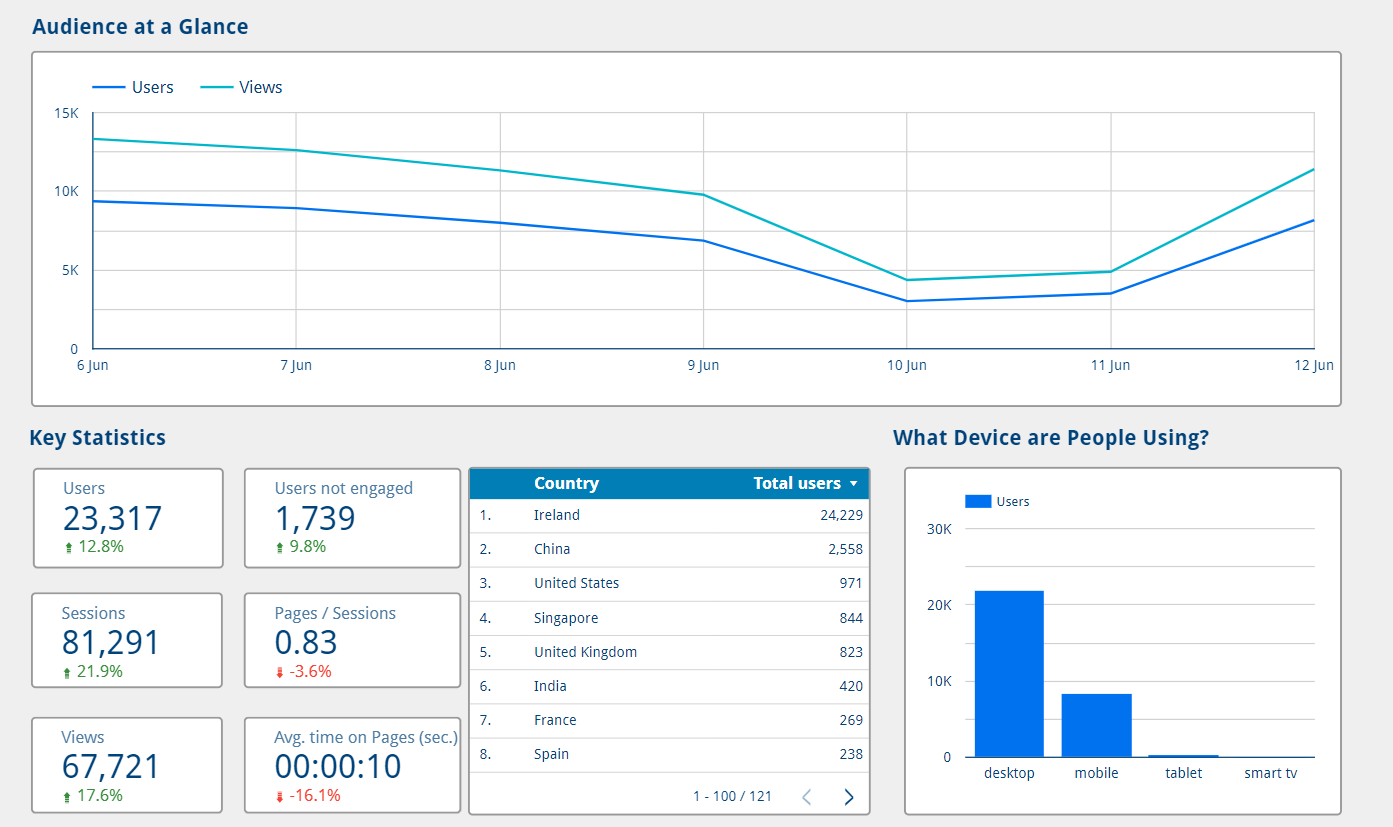The height and width of the screenshot is (827, 1393).
Task: Click the Country column header
Action: (566, 483)
